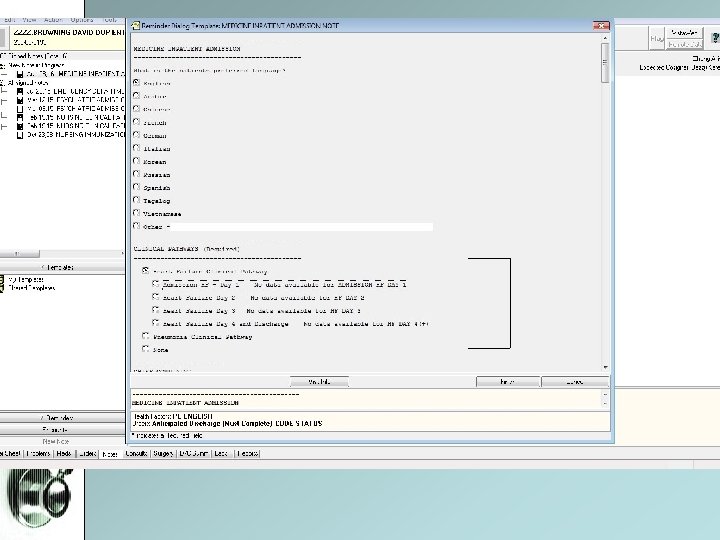The height and width of the screenshot is (540, 720).
Task: Open the Encounter button in left panel
Action: 62,430
